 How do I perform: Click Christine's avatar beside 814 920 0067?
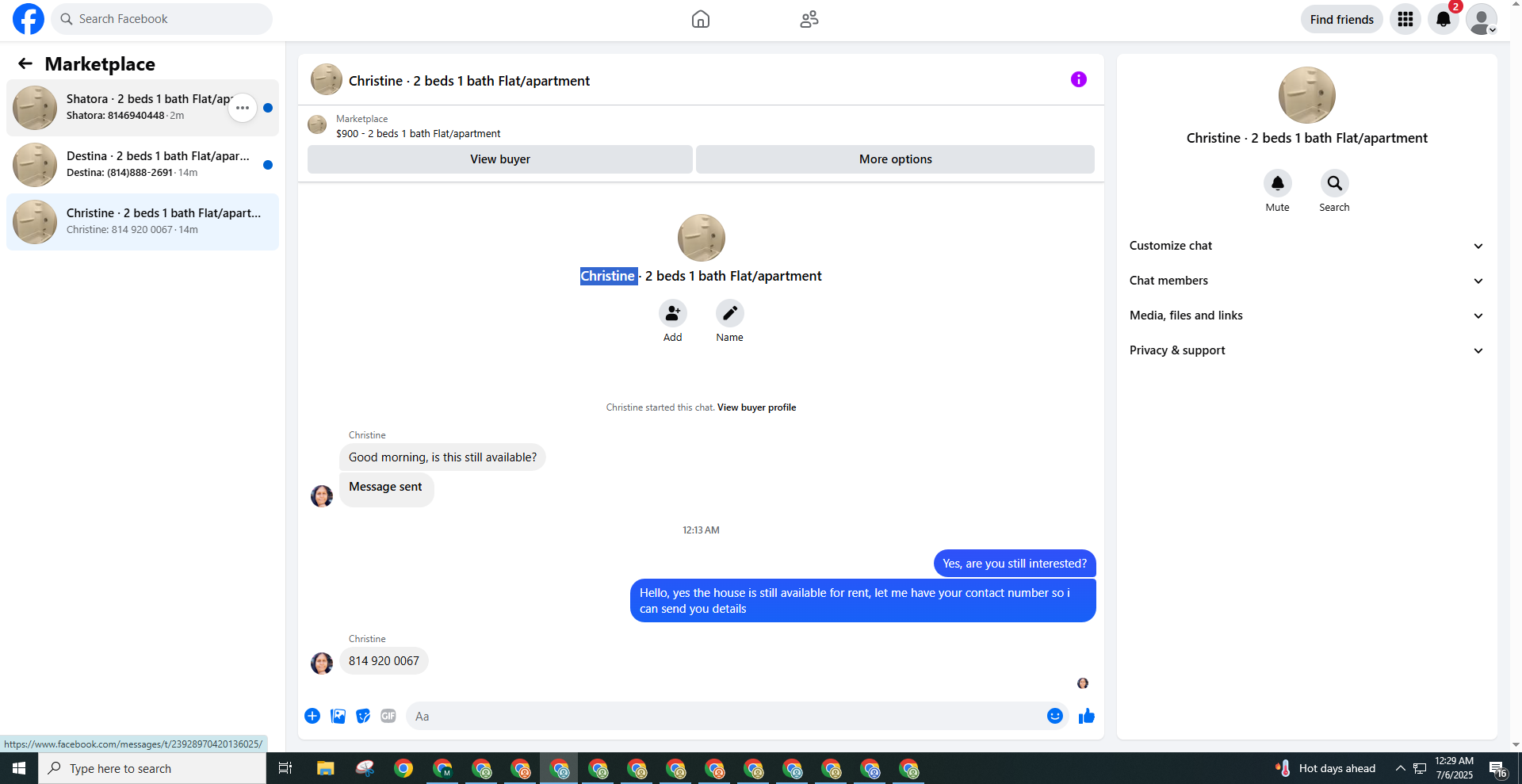point(322,663)
